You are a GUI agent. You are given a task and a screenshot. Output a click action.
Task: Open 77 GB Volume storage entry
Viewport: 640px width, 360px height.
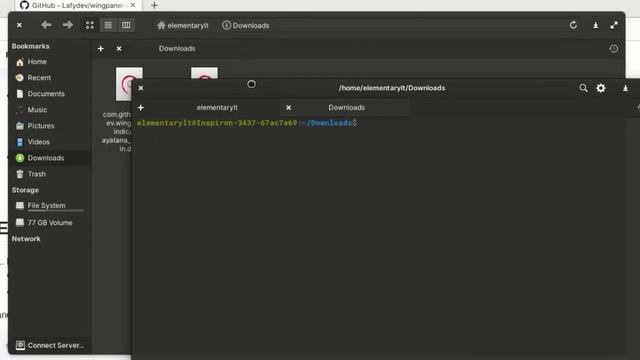point(49,222)
